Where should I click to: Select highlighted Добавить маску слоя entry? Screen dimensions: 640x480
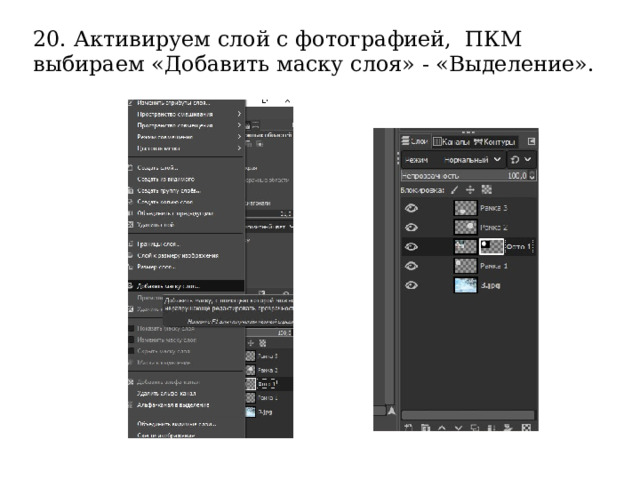point(187,286)
